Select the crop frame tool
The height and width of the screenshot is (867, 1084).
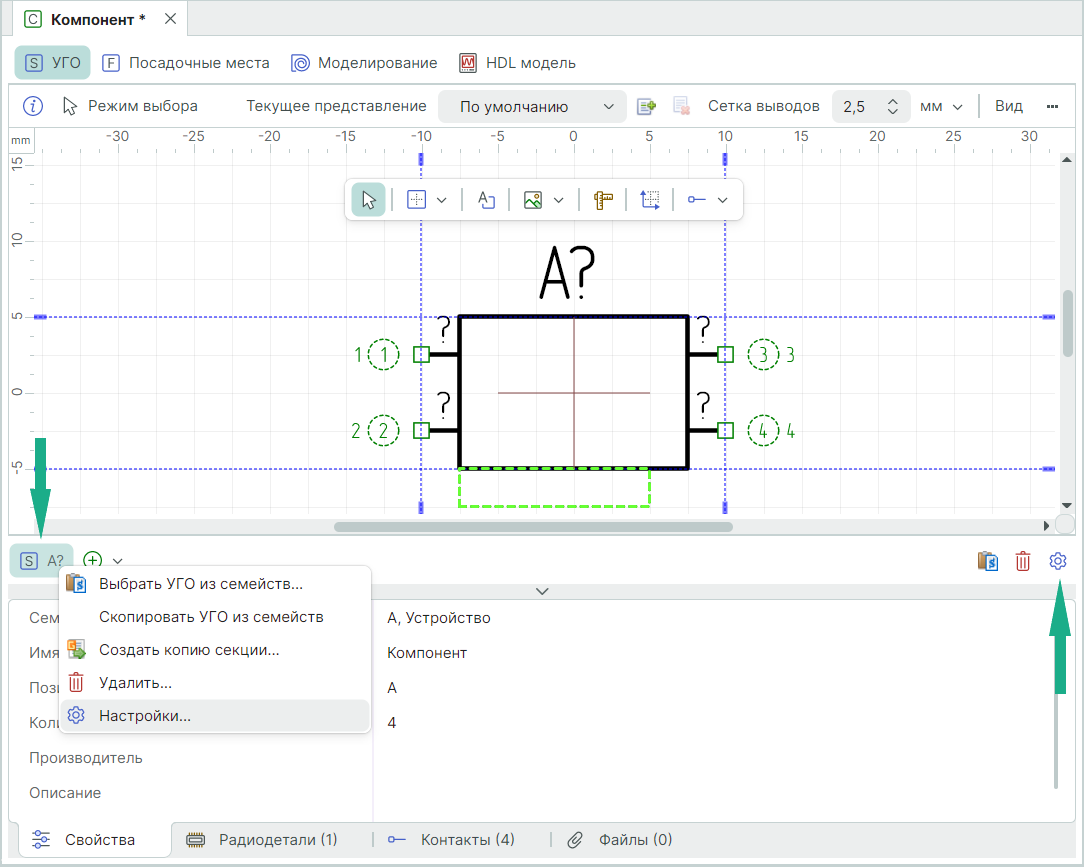pos(650,200)
